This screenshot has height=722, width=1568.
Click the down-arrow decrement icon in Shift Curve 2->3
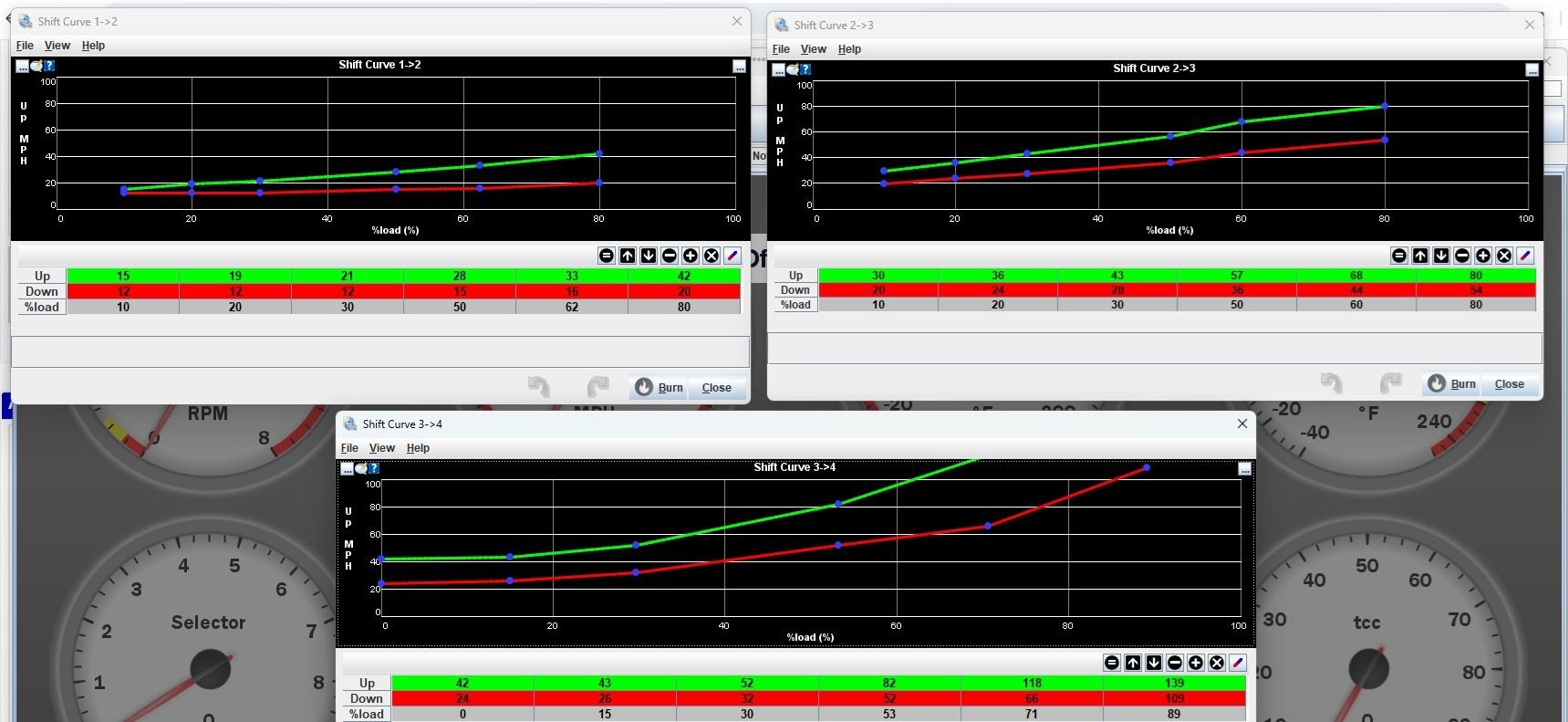[1441, 256]
